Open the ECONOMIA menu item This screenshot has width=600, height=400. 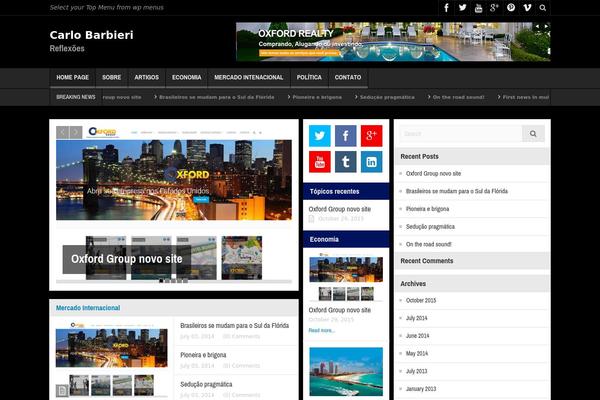coord(187,78)
